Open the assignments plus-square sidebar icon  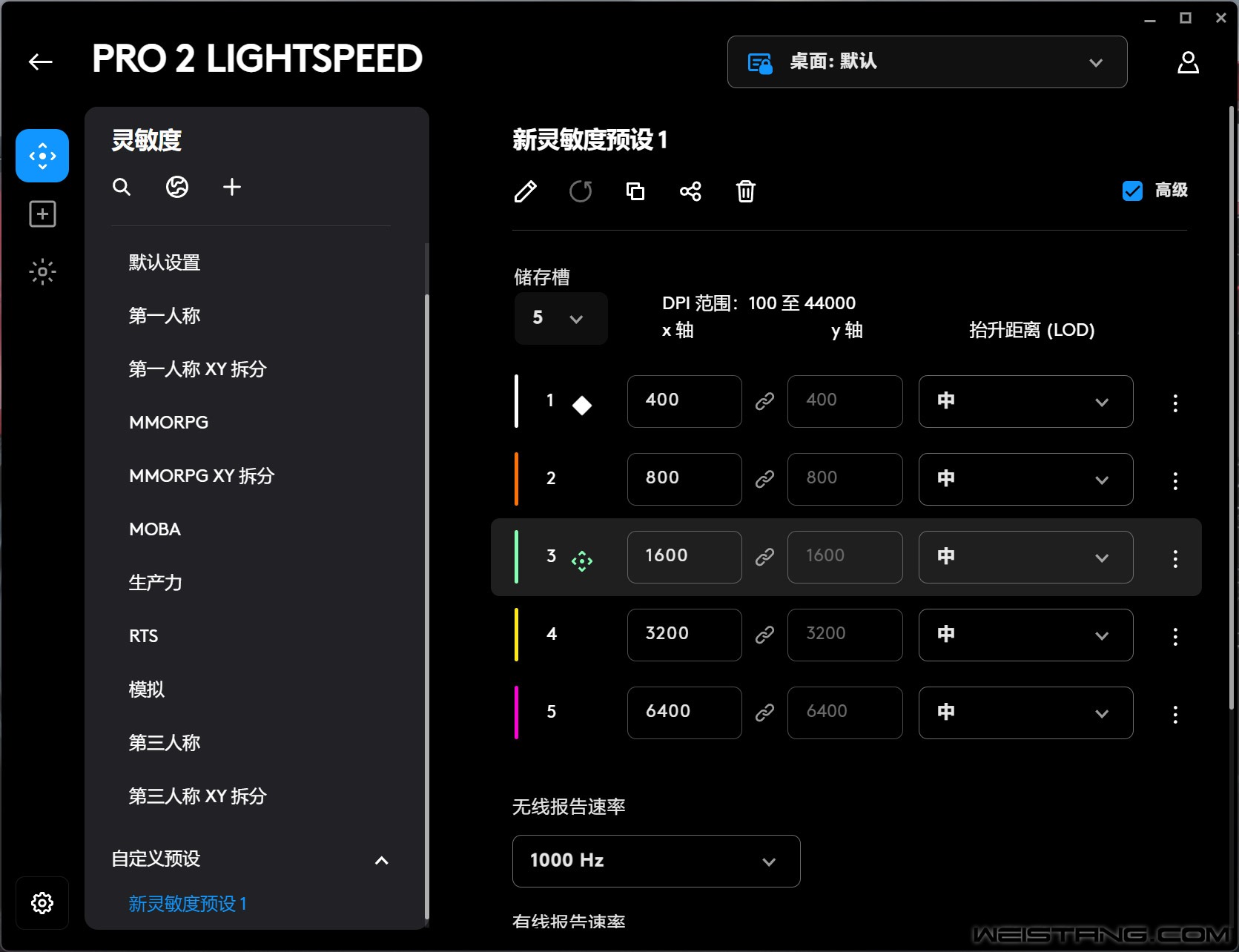point(42,214)
